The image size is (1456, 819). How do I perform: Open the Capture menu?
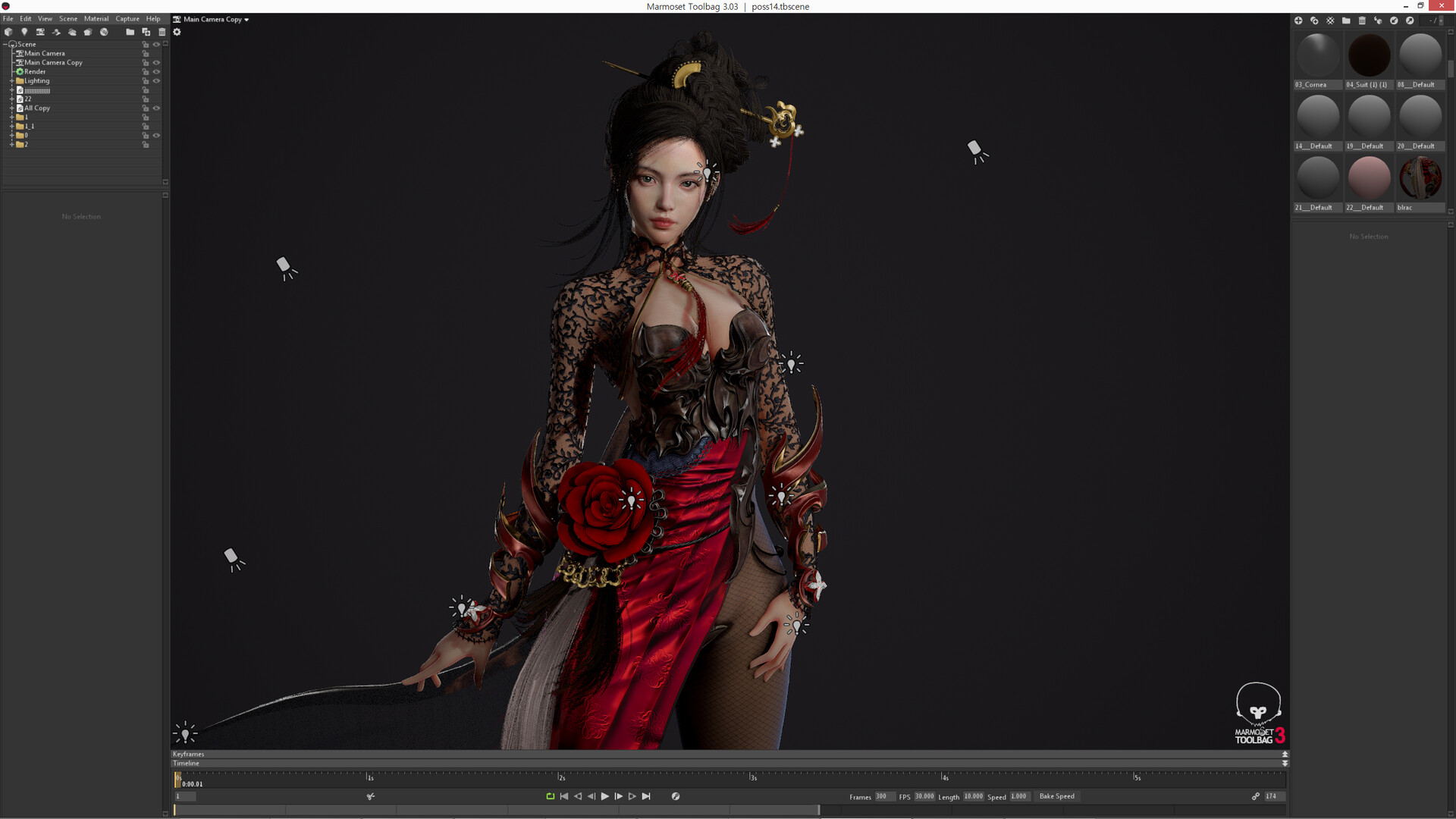click(127, 18)
